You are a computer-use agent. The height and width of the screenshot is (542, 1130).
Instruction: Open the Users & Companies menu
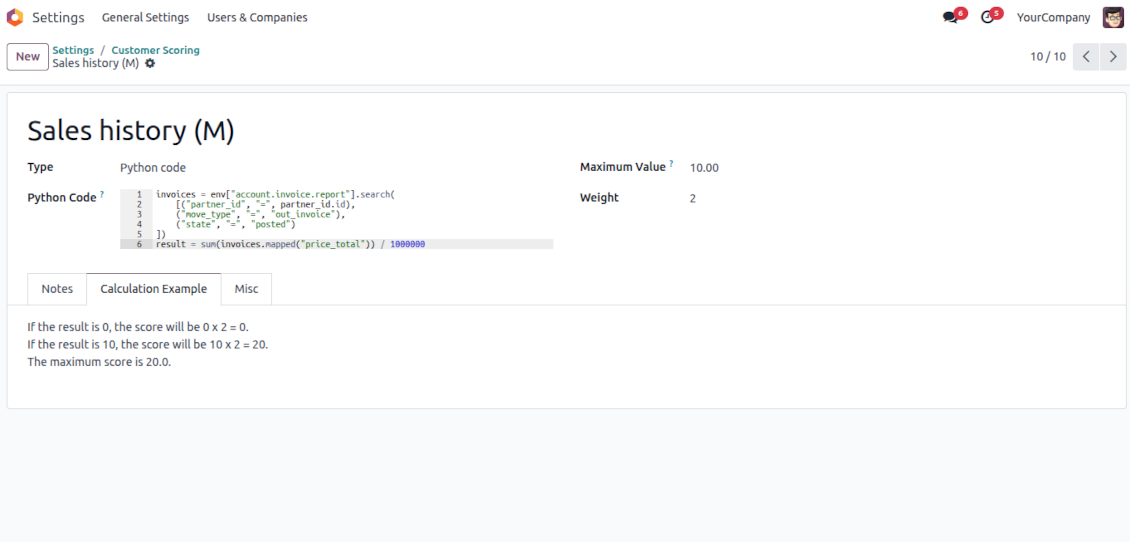click(x=257, y=17)
